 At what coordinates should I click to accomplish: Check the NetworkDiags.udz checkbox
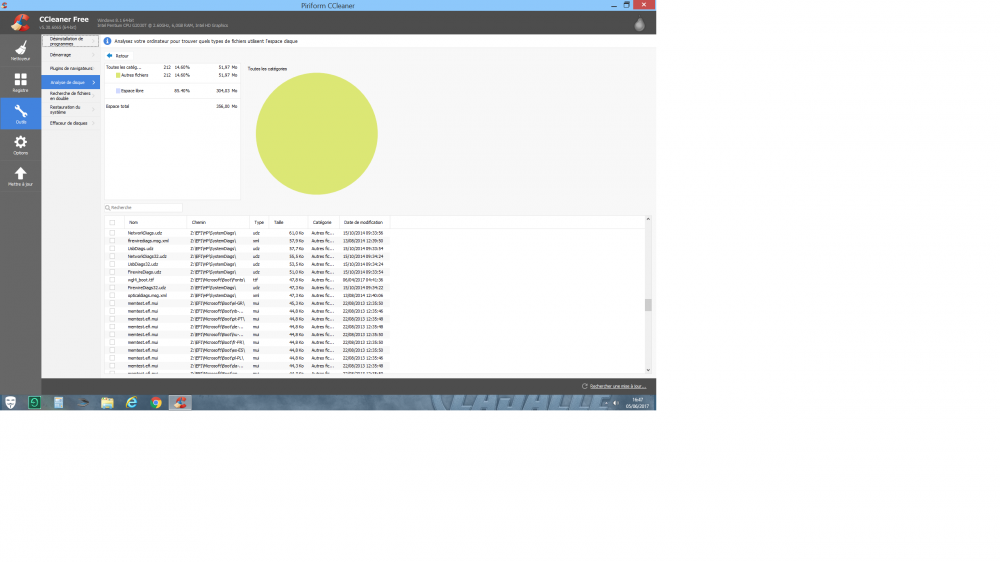pyautogui.click(x=112, y=233)
